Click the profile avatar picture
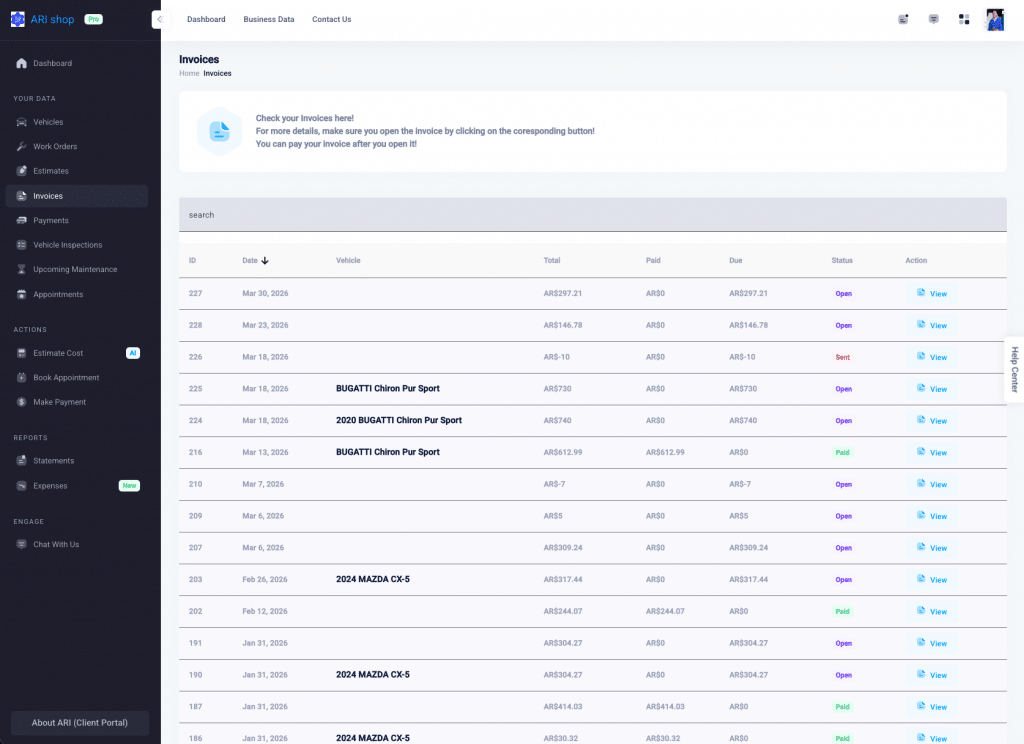This screenshot has height=744, width=1024. click(994, 18)
